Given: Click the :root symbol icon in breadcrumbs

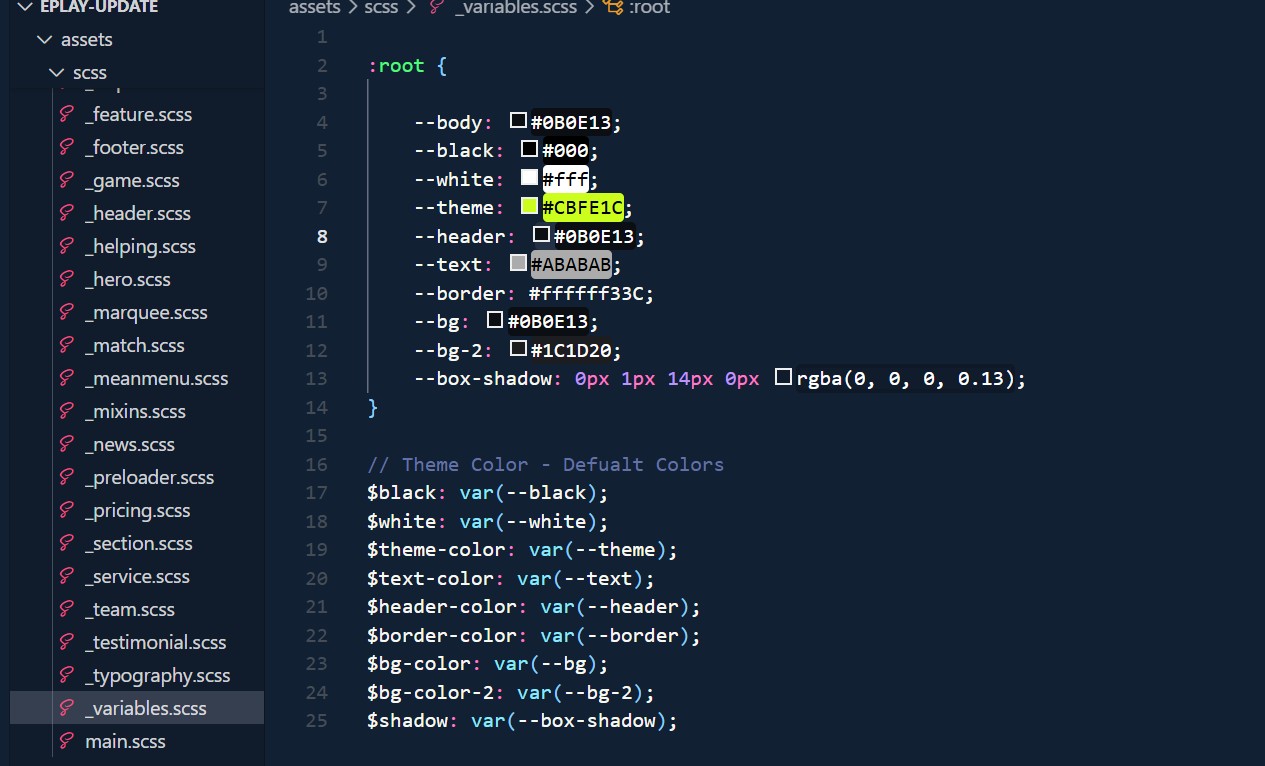Looking at the screenshot, I should pyautogui.click(x=614, y=8).
